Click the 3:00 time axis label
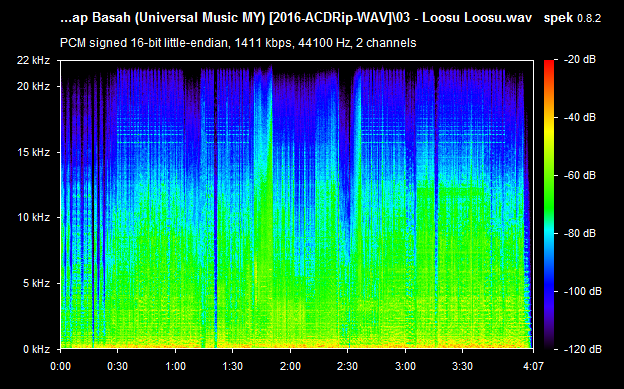 [405, 366]
